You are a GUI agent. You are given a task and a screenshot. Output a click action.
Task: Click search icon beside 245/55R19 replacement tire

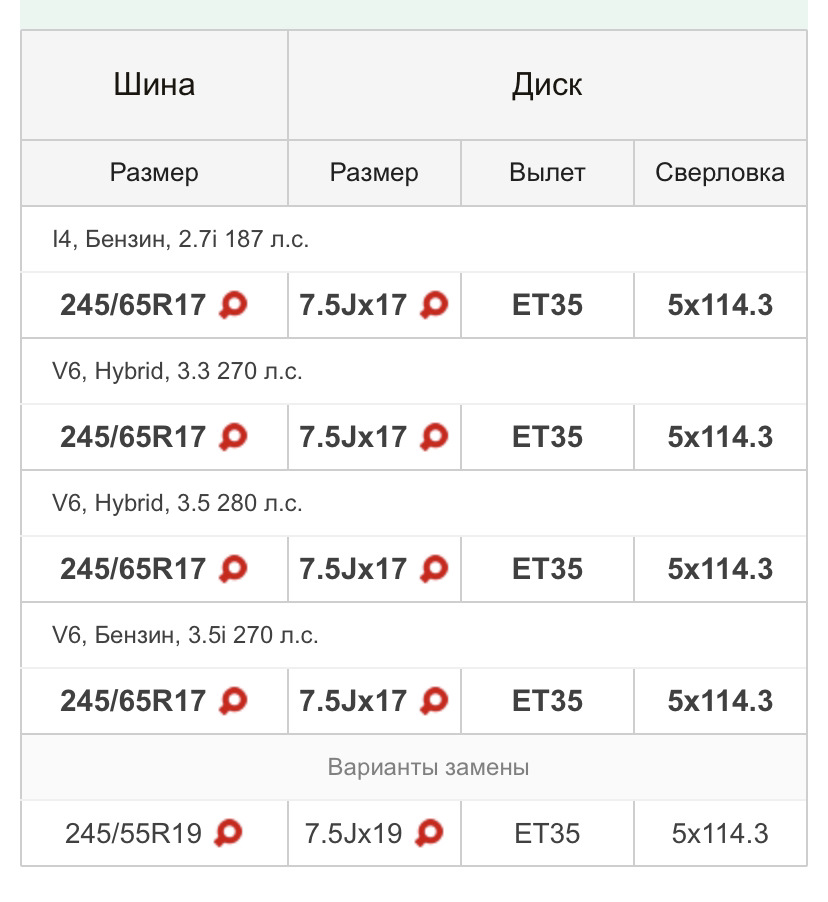point(228,833)
